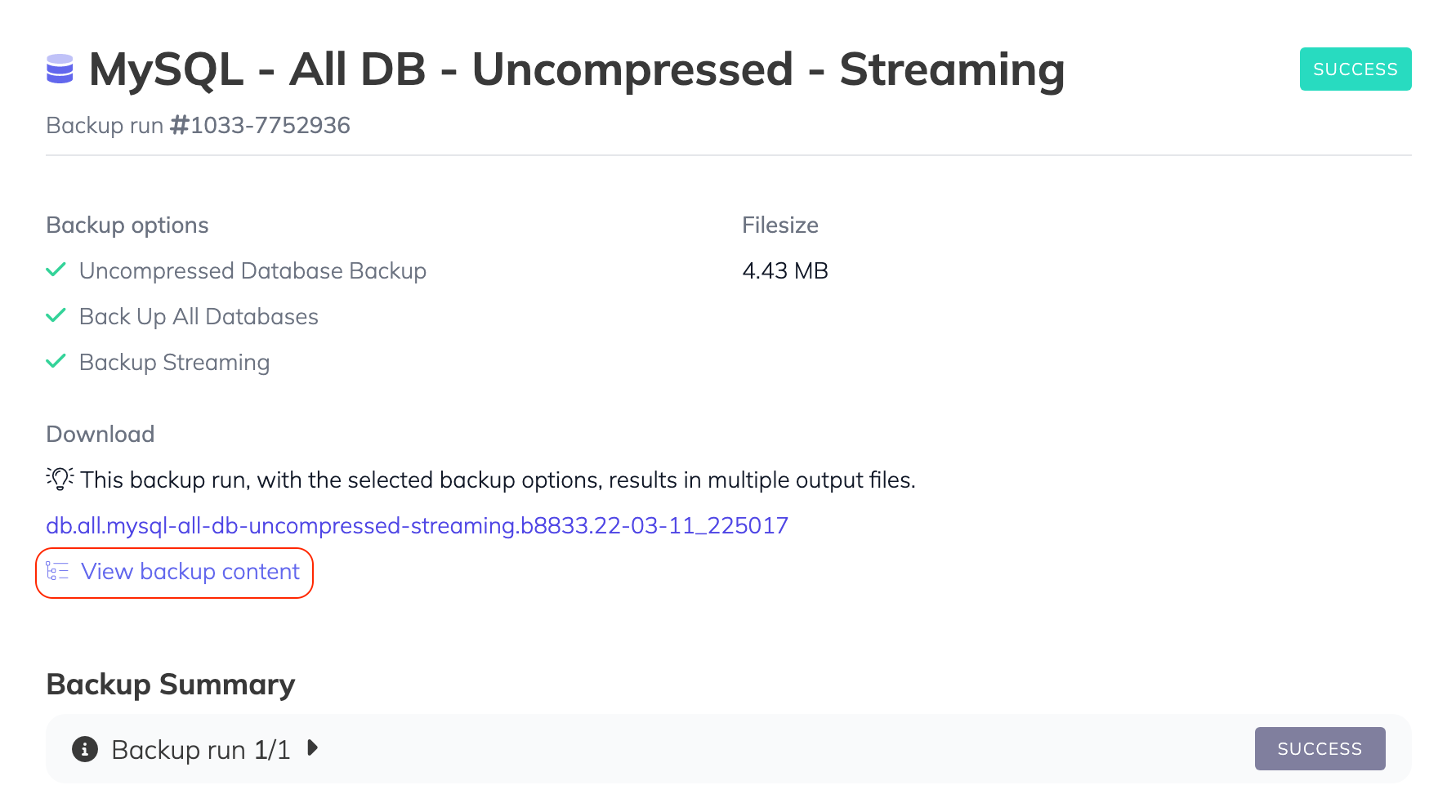Click the backup content list icon

point(56,572)
